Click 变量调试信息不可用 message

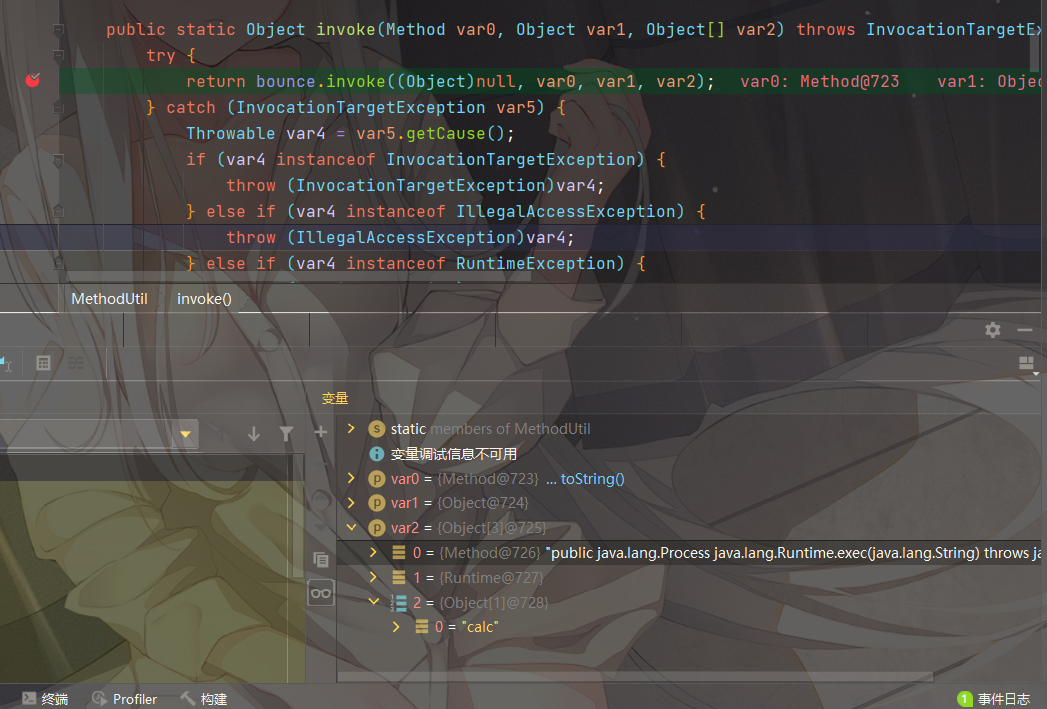point(453,454)
